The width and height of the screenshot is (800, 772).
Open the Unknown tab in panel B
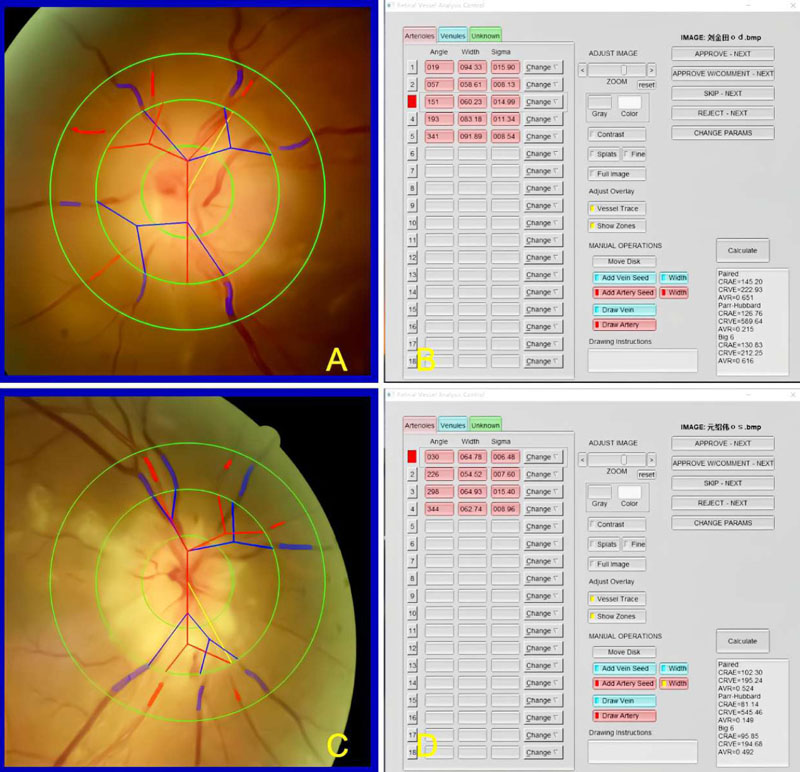point(485,36)
